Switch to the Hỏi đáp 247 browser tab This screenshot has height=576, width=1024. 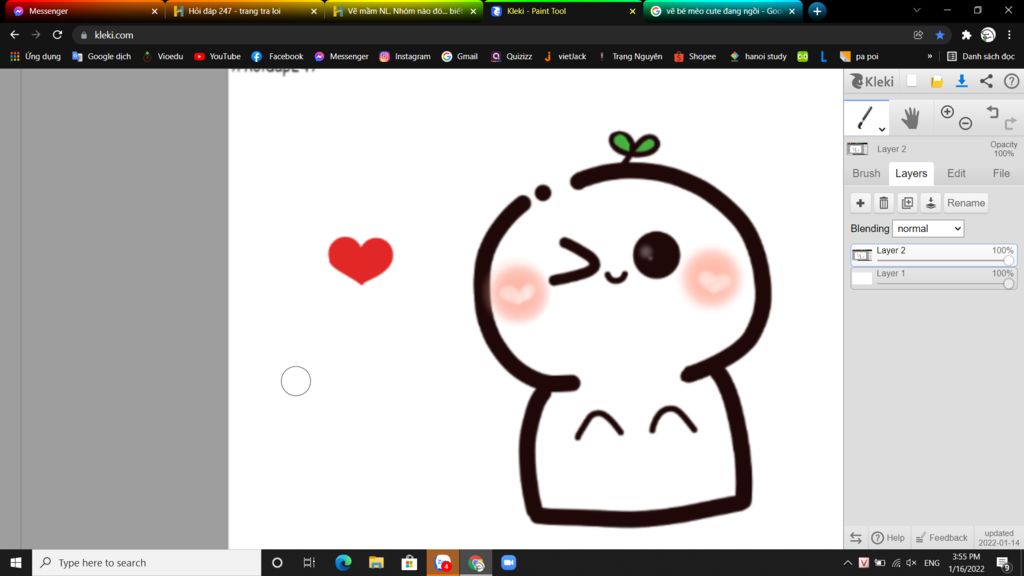[244, 11]
